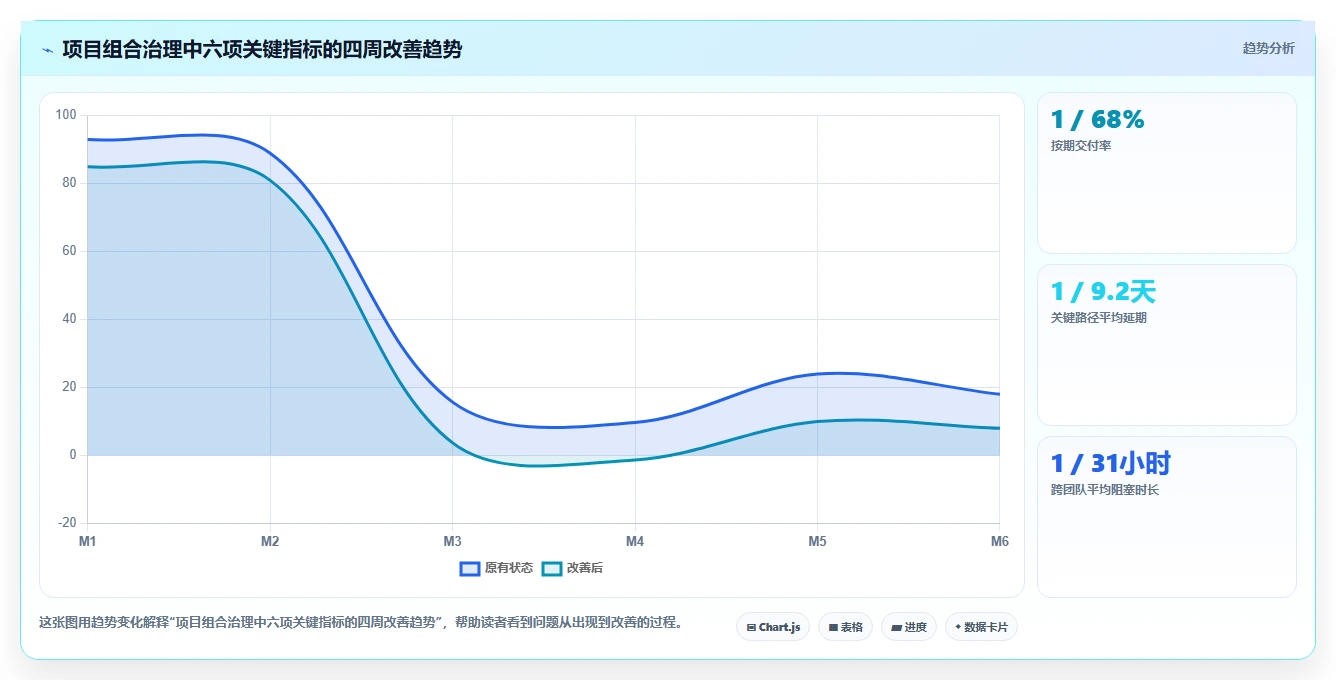
Task: Select the 1 / 31小时 value
Action: point(1110,463)
